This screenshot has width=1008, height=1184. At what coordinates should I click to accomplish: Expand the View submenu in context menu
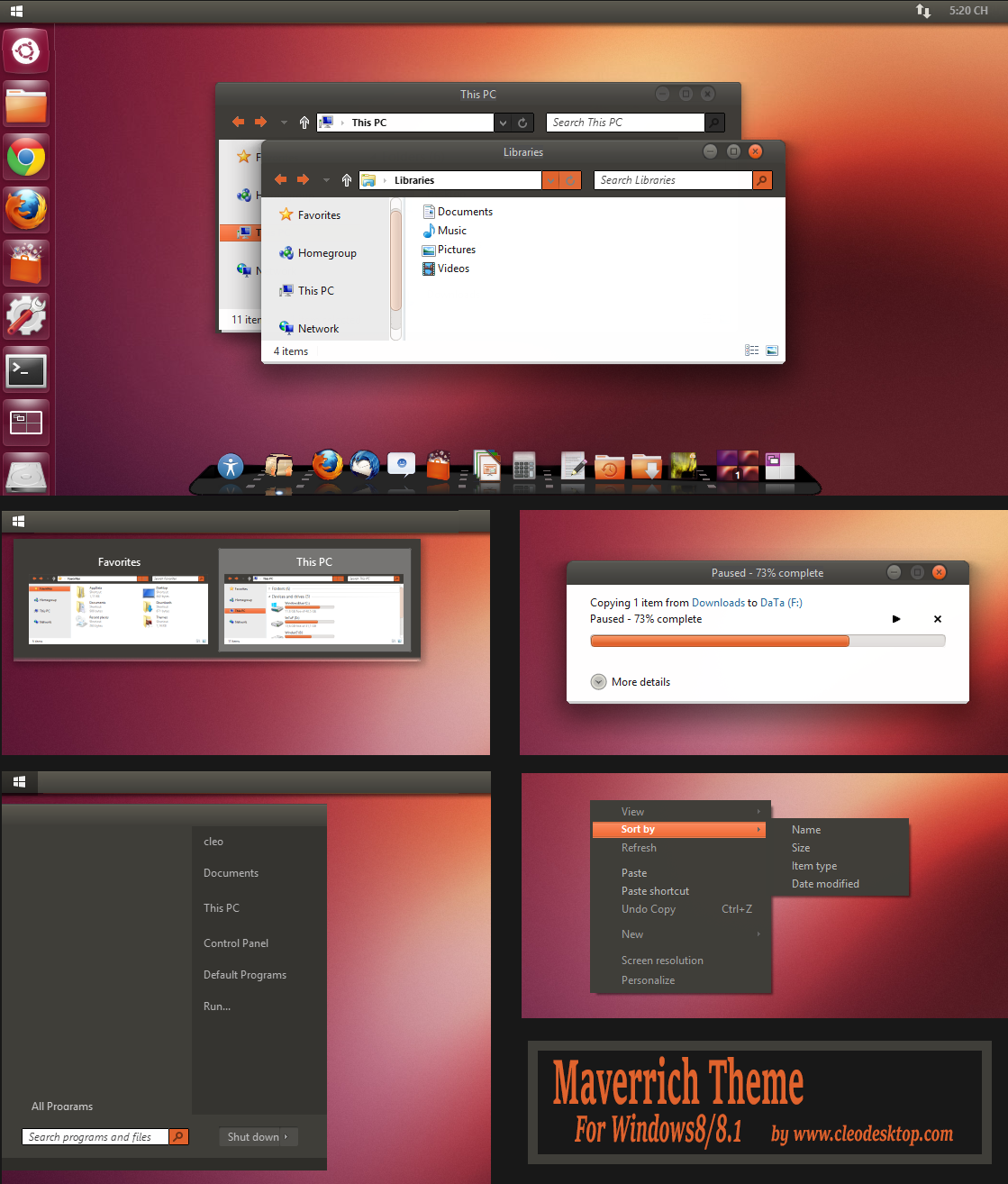point(679,812)
